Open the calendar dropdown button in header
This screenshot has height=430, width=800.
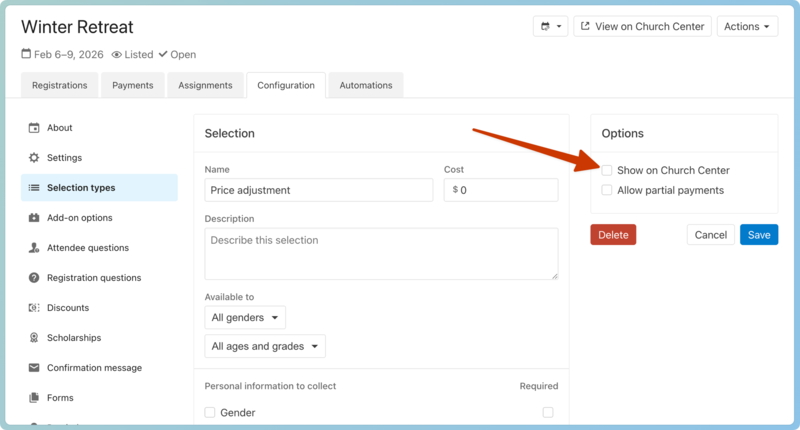(x=550, y=27)
